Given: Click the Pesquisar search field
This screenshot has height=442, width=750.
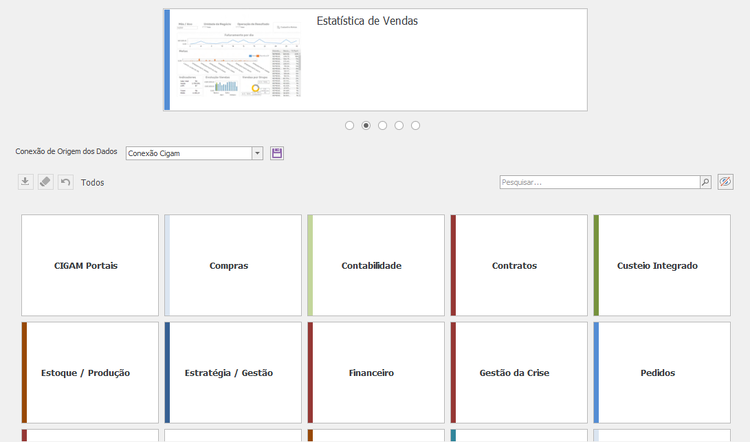Looking at the screenshot, I should tap(600, 182).
